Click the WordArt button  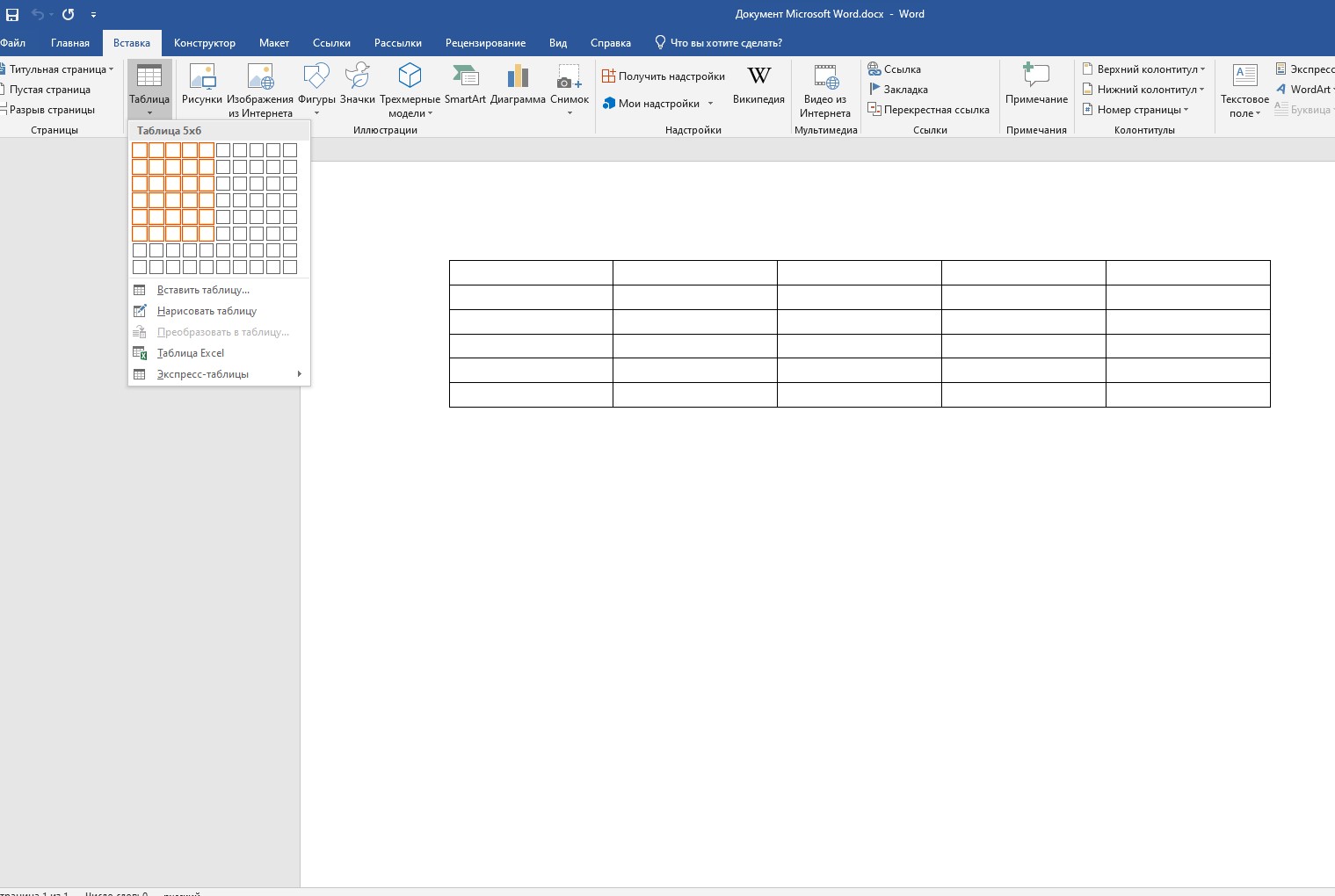1304,90
